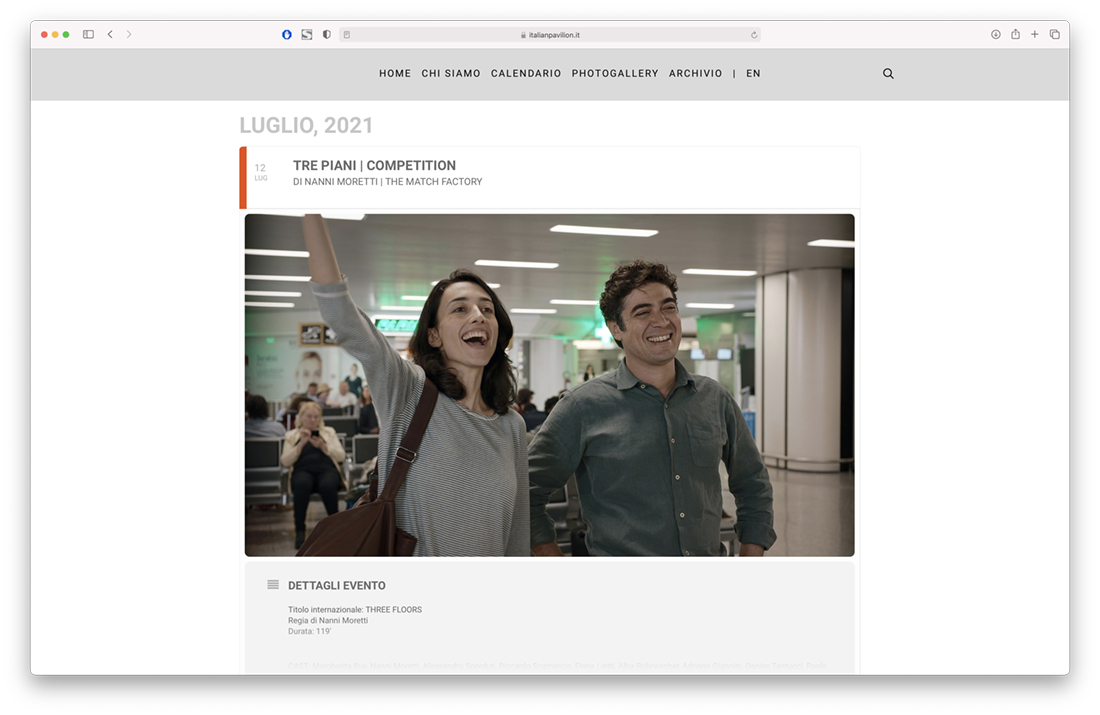Image resolution: width=1100 pixels, height=715 pixels.
Task: Open the ARCHIVIO menu item
Action: pyautogui.click(x=695, y=74)
